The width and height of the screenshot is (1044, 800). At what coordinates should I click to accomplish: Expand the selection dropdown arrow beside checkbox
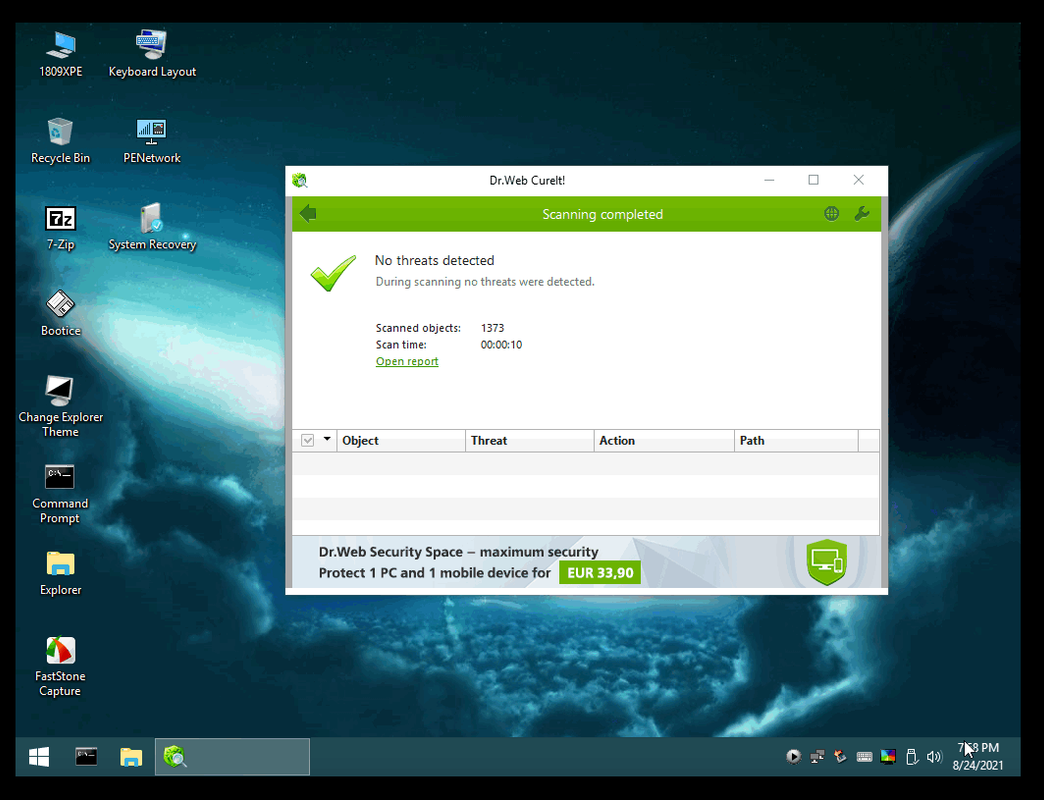327,439
